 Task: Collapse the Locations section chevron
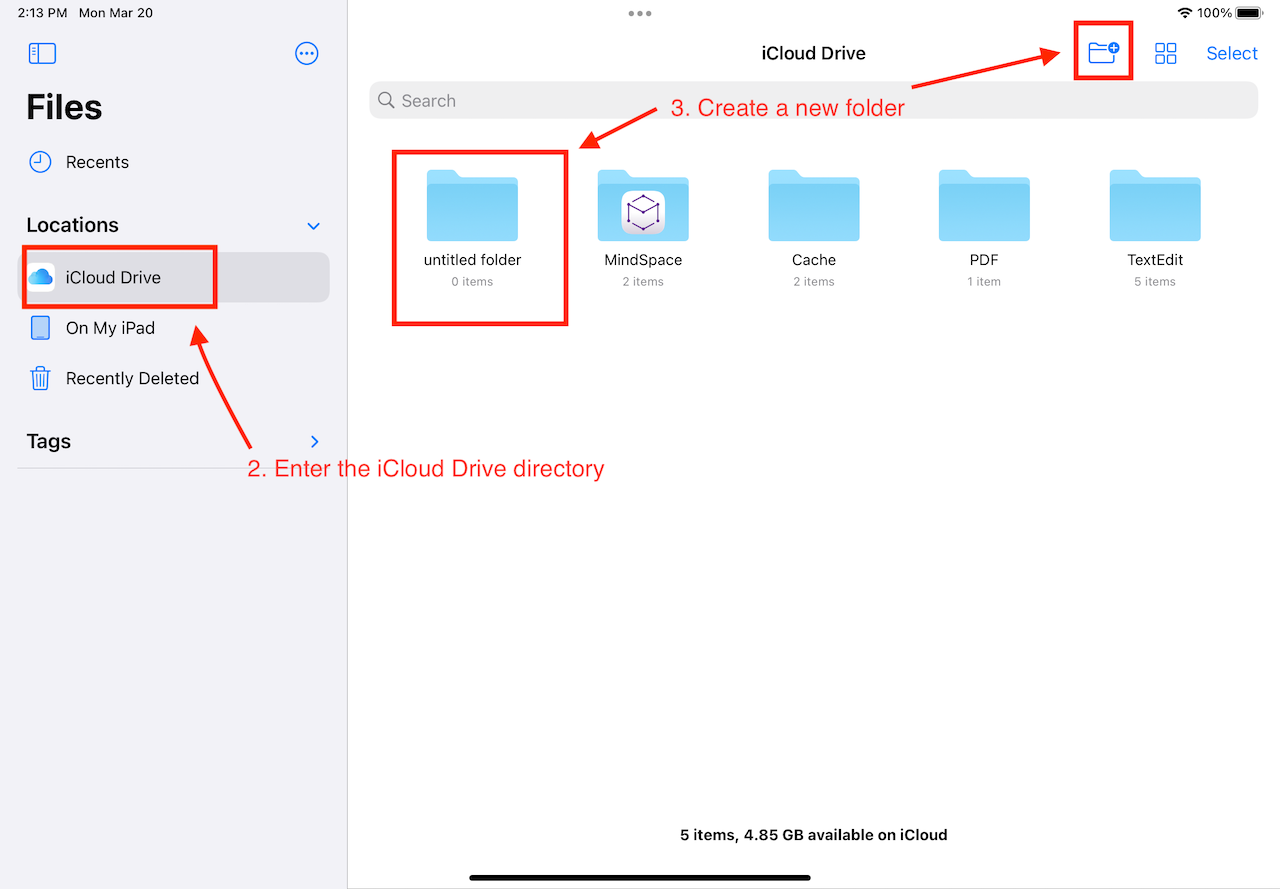pos(313,226)
